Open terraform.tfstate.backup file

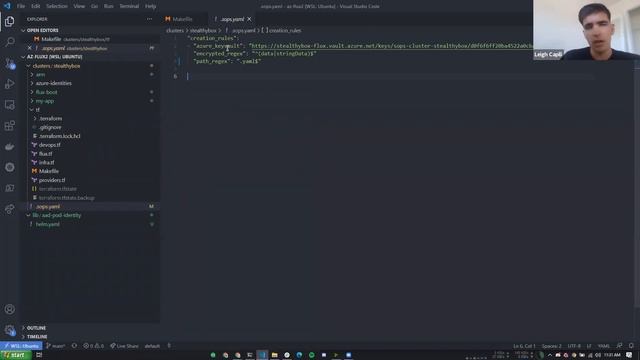(x=66, y=198)
